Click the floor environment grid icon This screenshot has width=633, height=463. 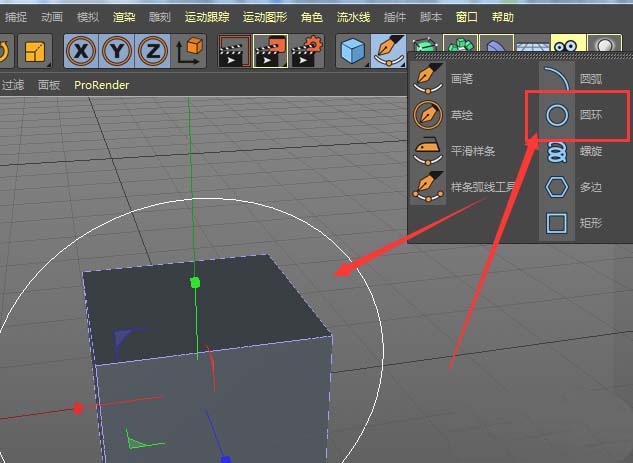pos(532,44)
